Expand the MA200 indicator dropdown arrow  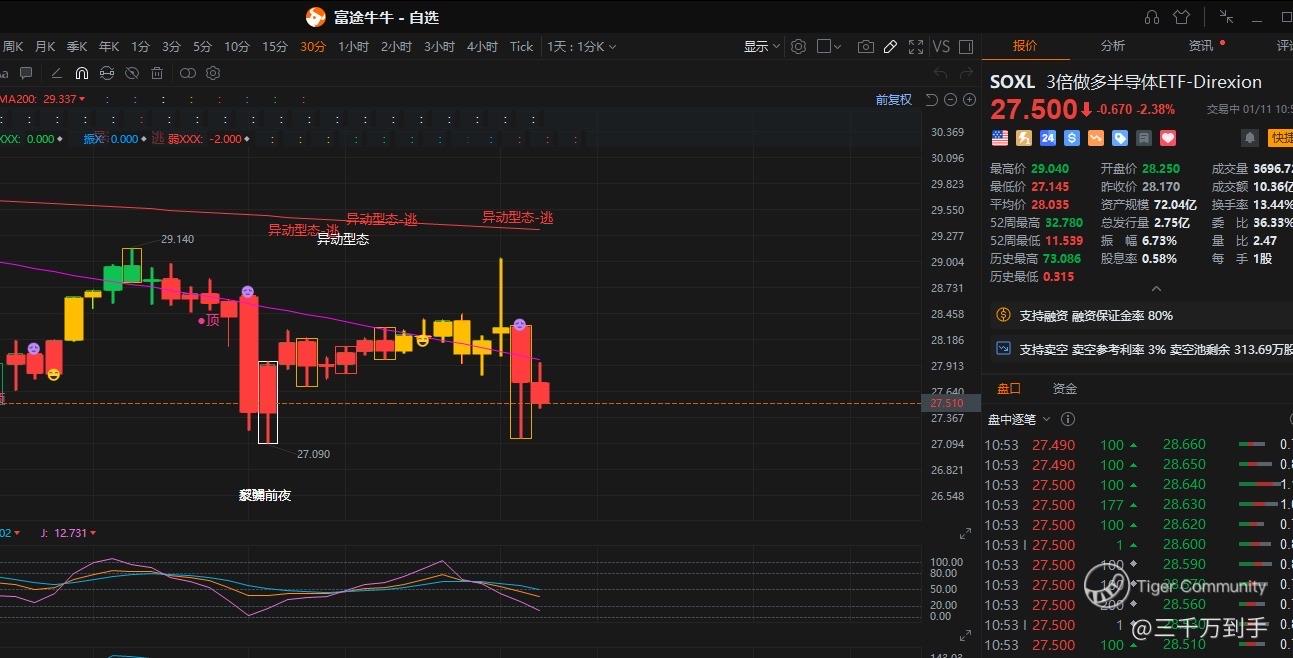pyautogui.click(x=82, y=99)
